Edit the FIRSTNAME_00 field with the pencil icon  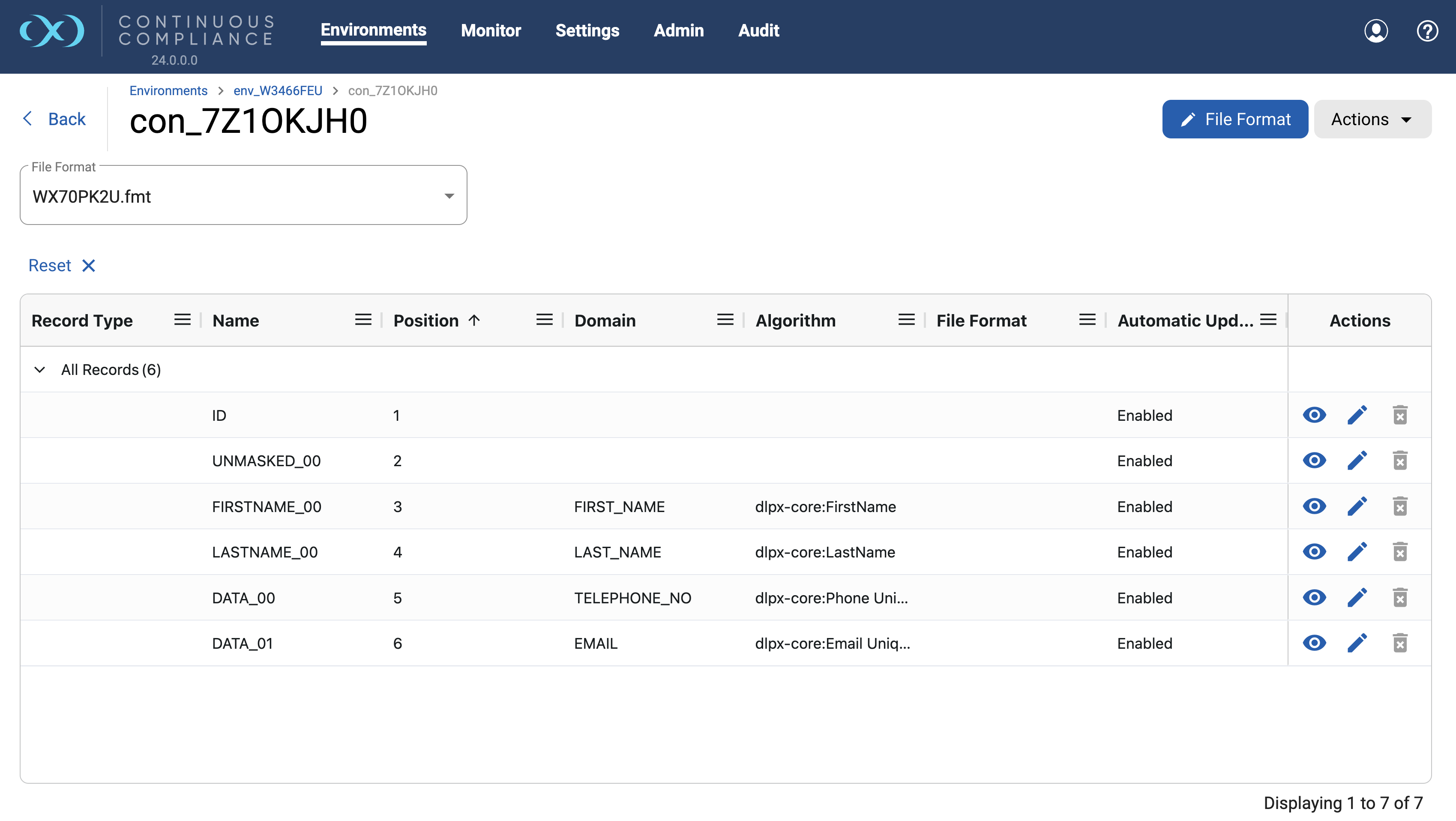coord(1357,506)
